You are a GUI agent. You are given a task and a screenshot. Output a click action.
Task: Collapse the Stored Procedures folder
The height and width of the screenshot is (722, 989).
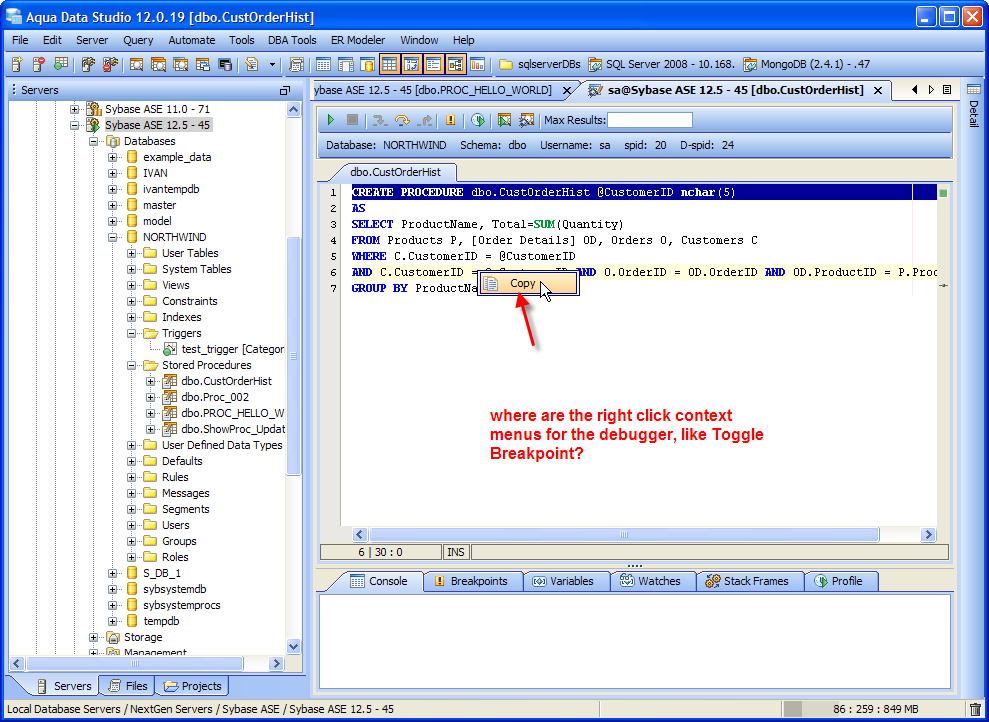point(131,366)
